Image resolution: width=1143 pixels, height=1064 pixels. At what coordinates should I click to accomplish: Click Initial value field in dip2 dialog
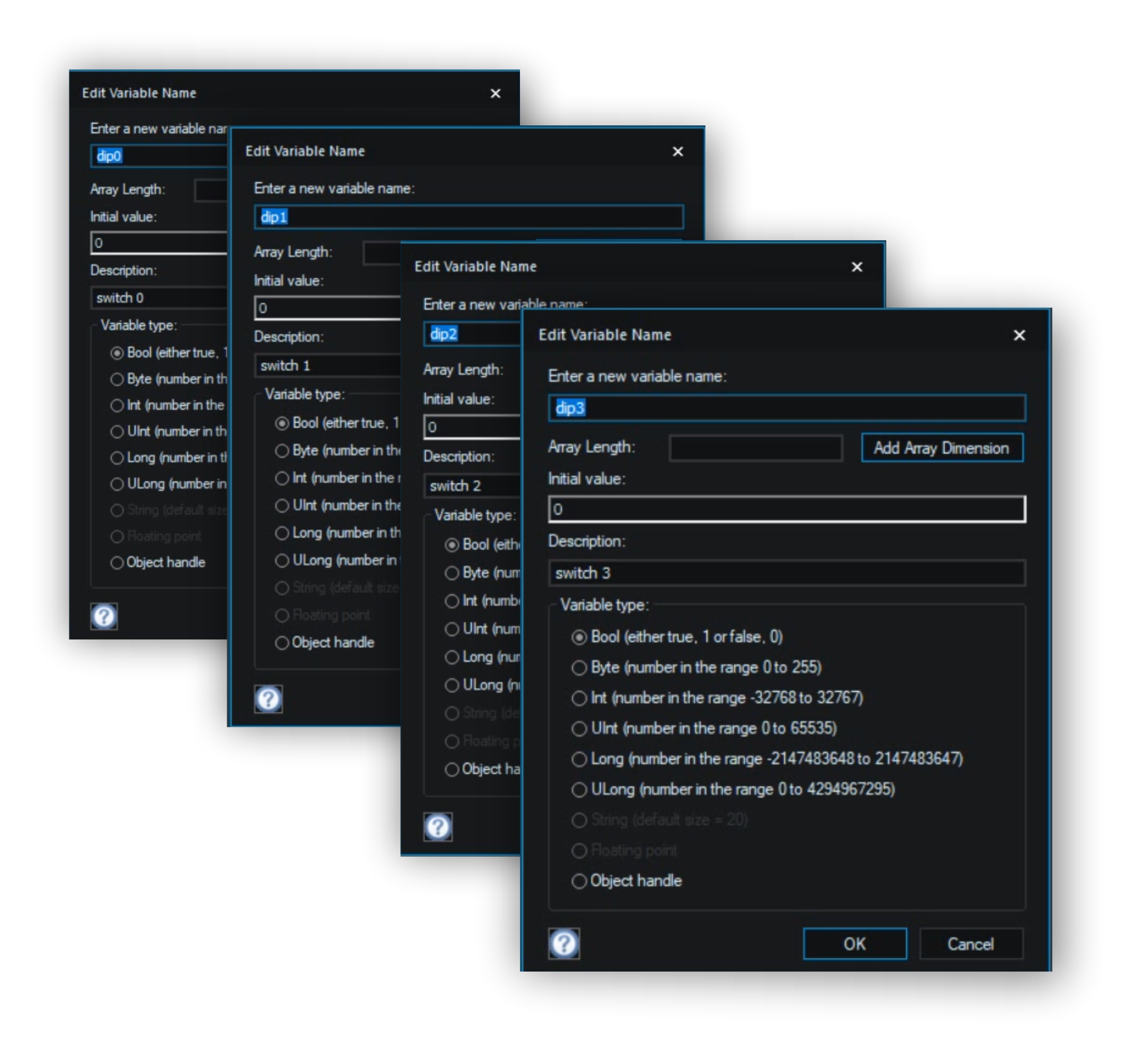472,427
